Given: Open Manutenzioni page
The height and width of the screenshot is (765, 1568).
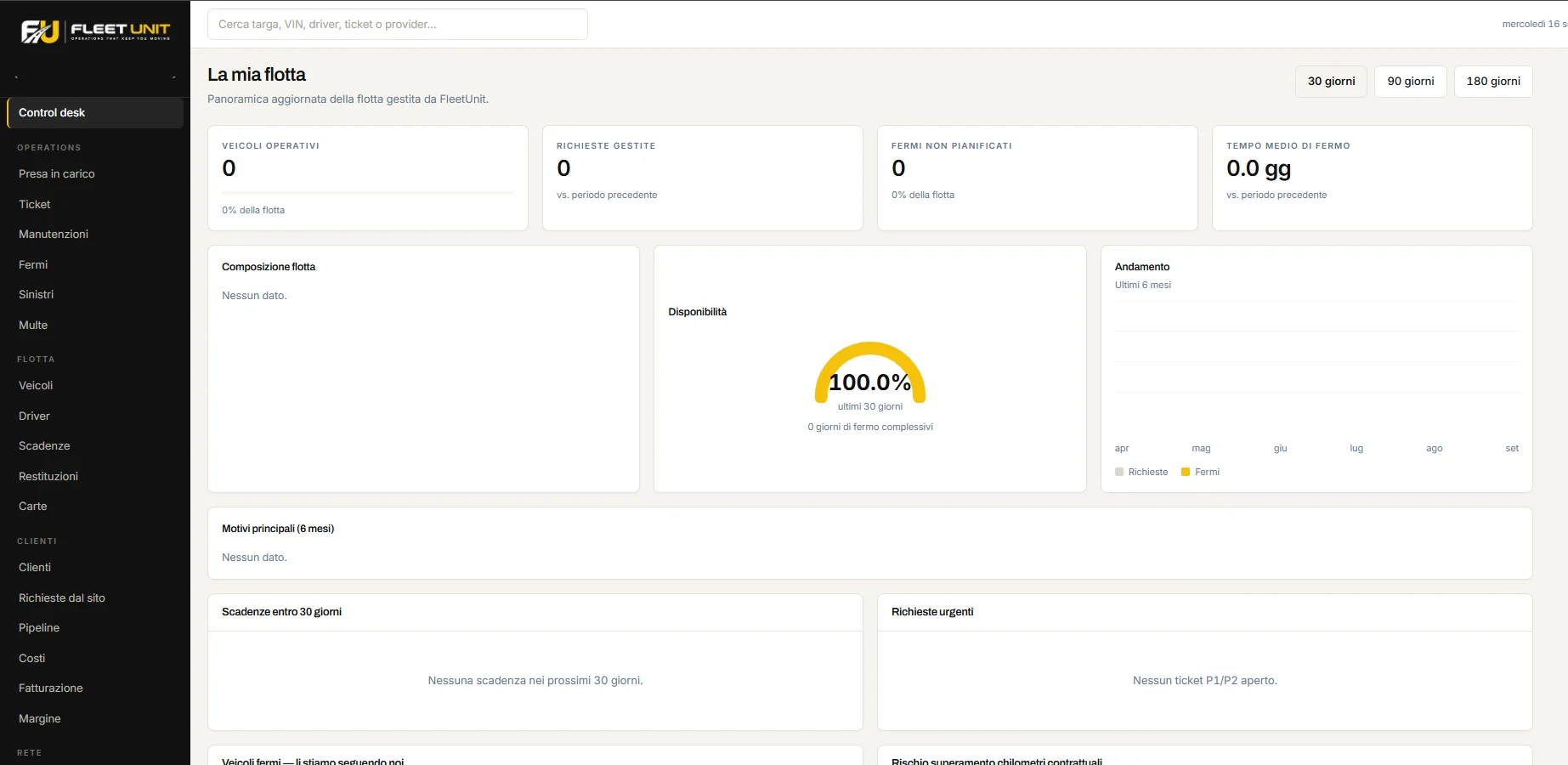Looking at the screenshot, I should 95,234.
